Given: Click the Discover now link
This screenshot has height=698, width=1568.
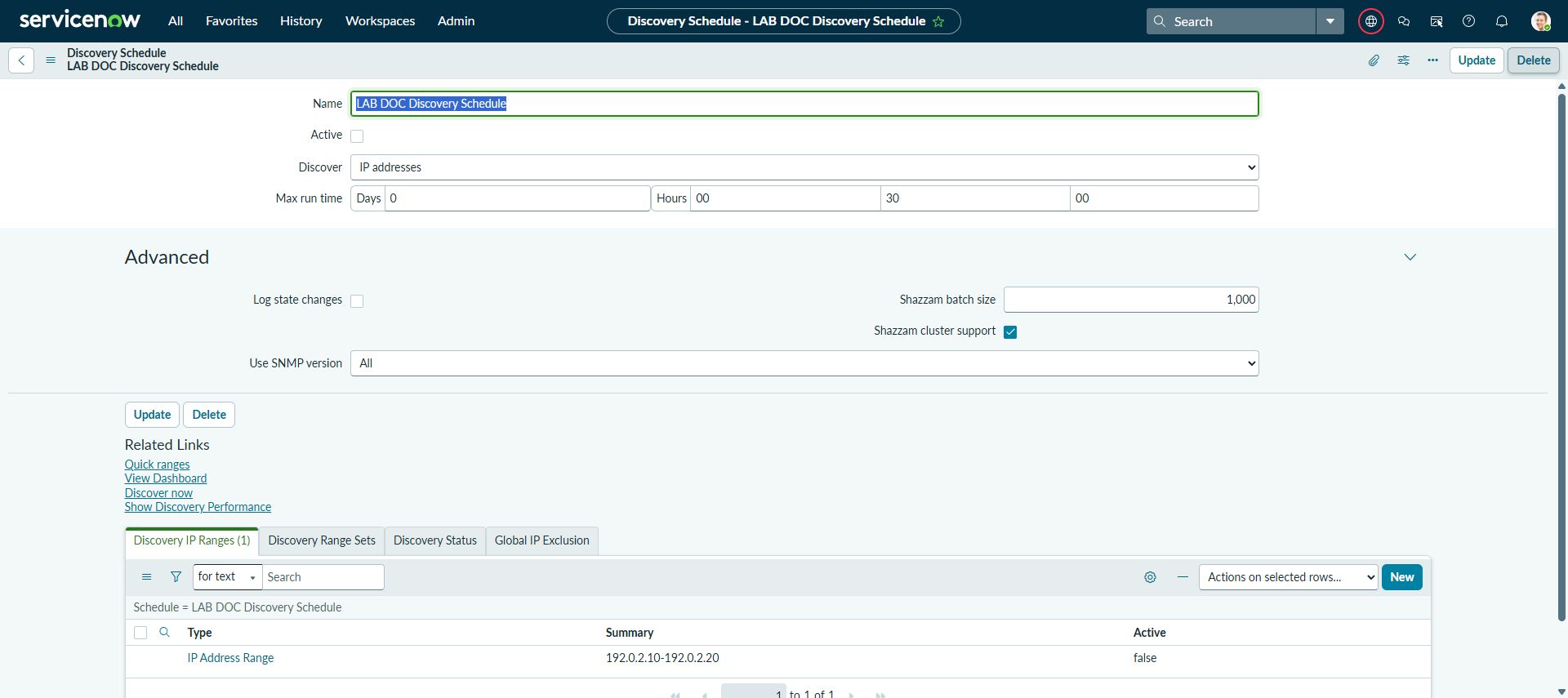Looking at the screenshot, I should coord(158,493).
